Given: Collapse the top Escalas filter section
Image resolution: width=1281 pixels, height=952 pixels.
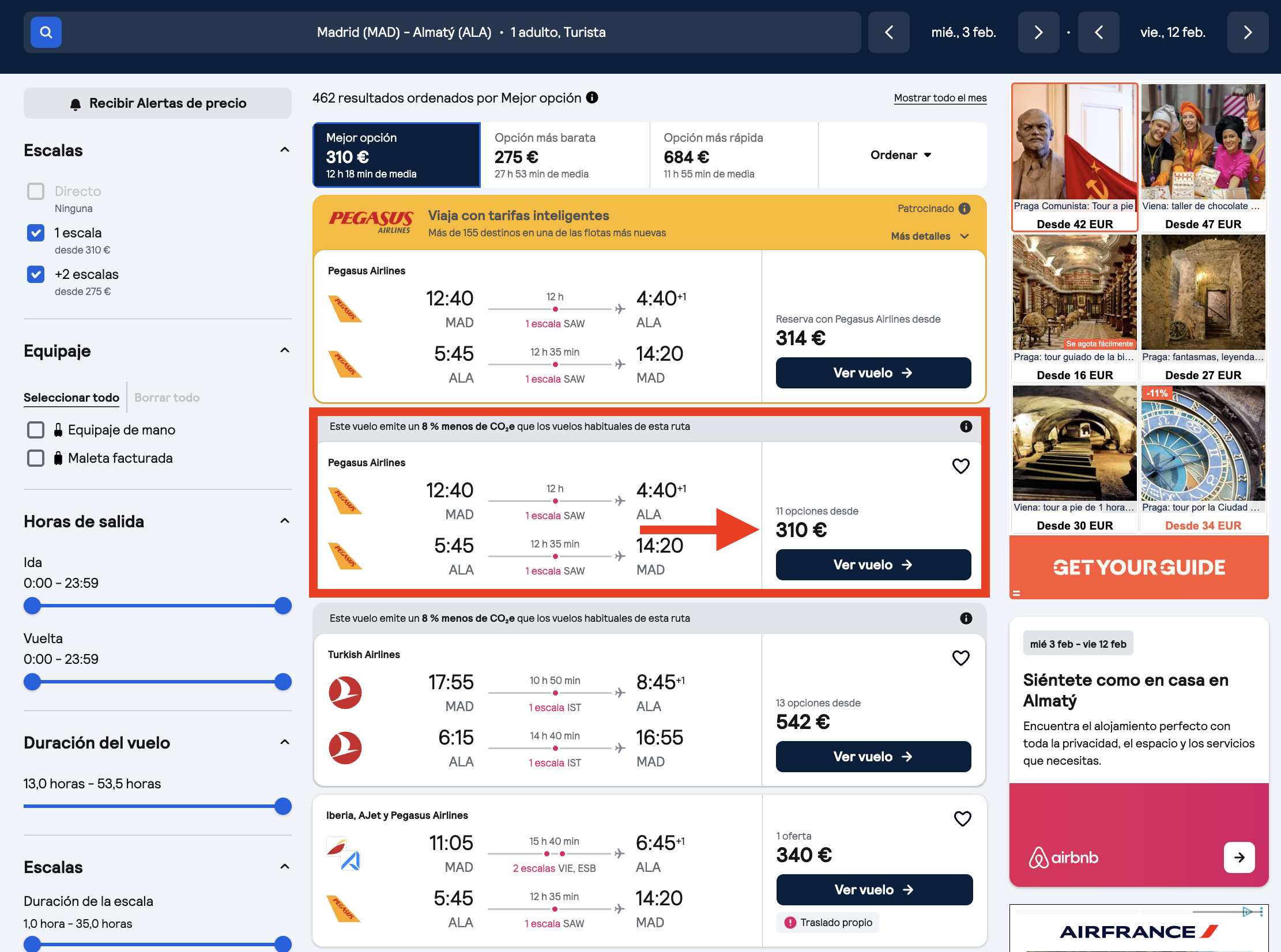Looking at the screenshot, I should tap(285, 150).
